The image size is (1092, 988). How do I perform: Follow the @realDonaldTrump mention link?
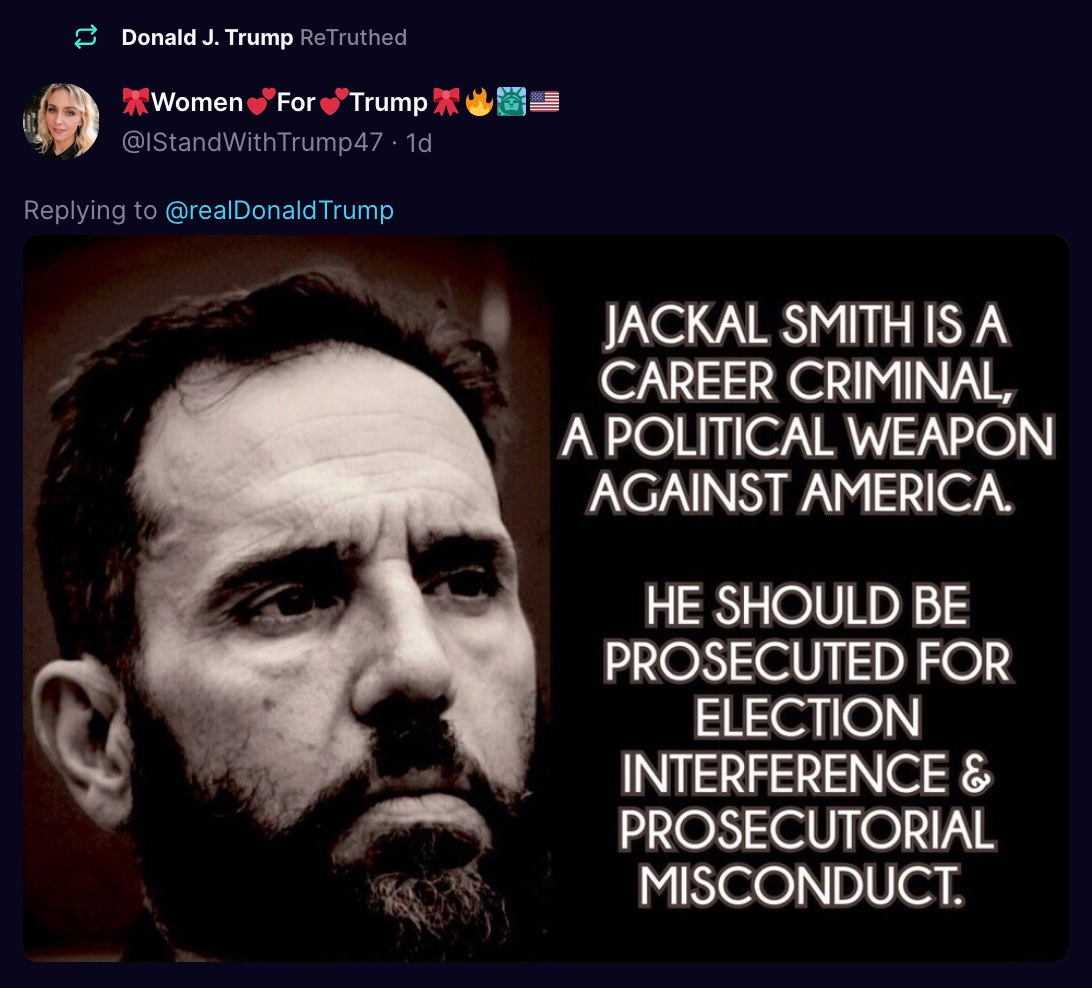(279, 210)
